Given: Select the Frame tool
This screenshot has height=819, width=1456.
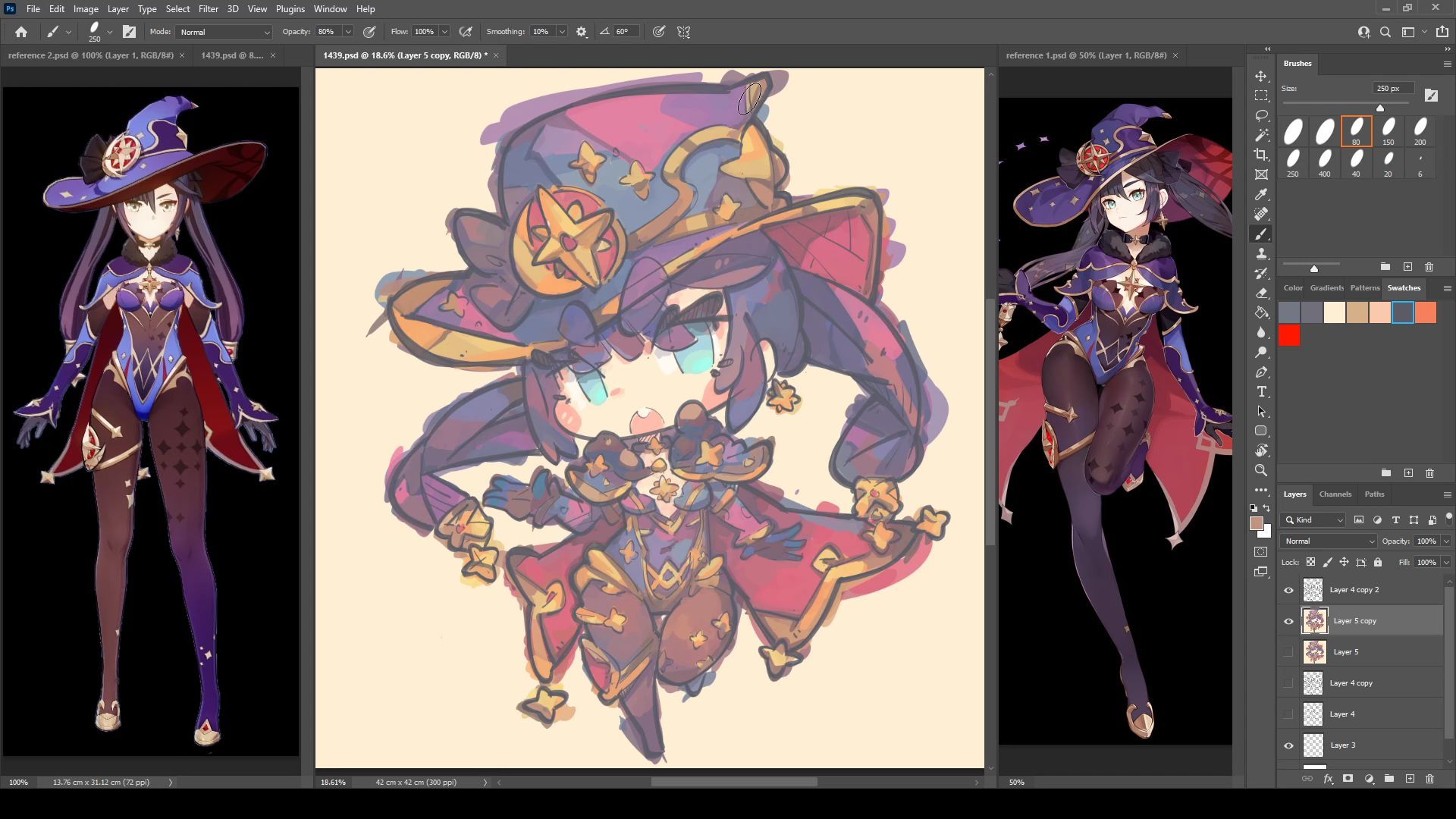Looking at the screenshot, I should click(1261, 175).
